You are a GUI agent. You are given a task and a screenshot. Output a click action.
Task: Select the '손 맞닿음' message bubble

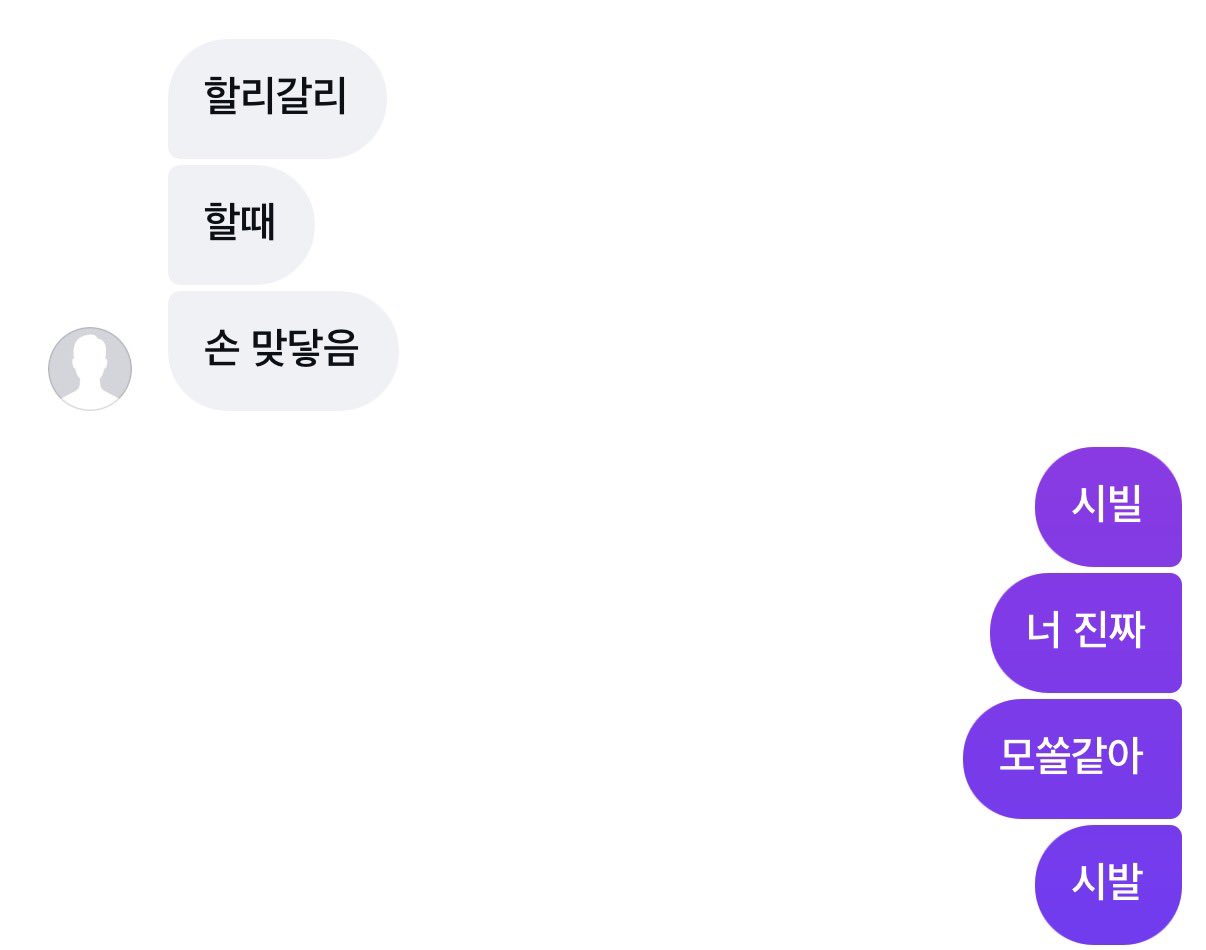tap(283, 351)
